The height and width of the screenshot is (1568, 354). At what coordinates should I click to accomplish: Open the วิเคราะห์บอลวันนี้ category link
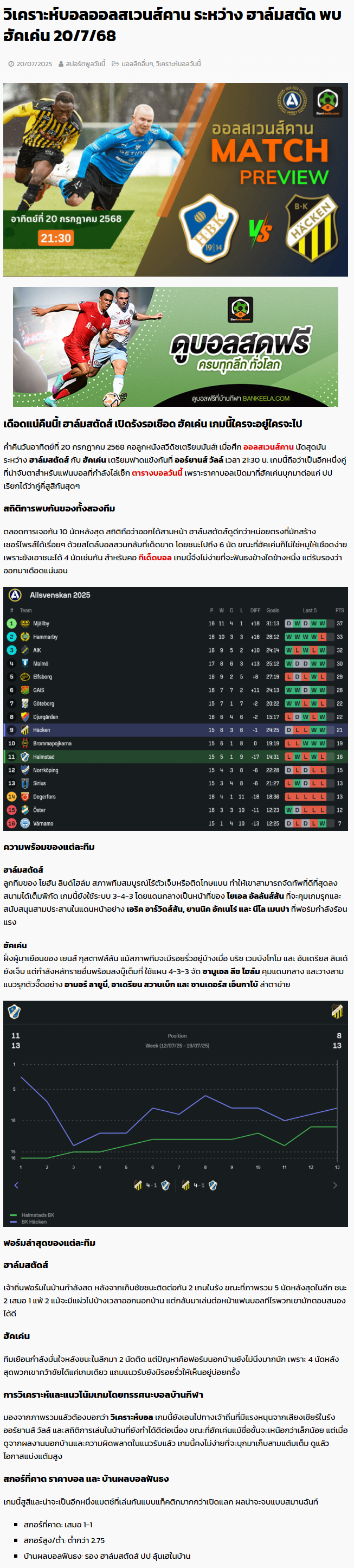(178, 64)
